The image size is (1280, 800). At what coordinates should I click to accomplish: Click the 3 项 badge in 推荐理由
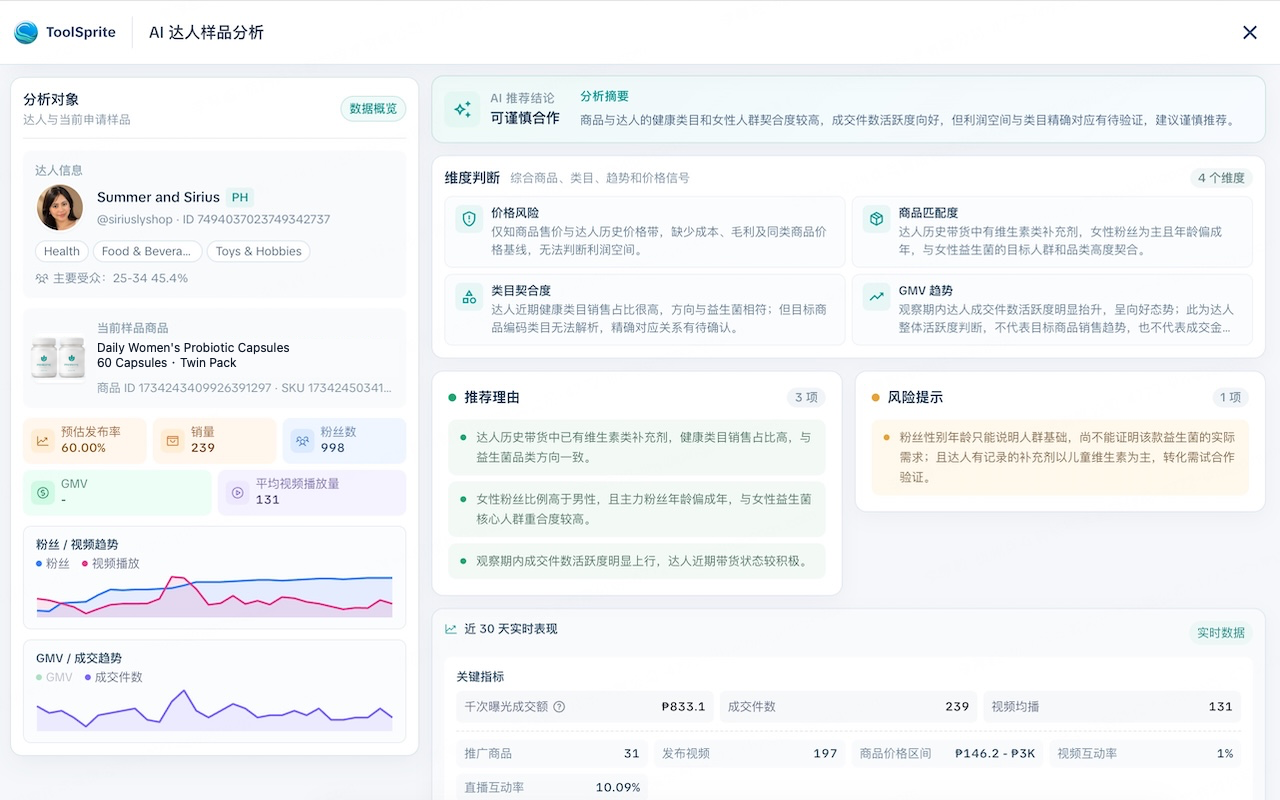tap(806, 397)
